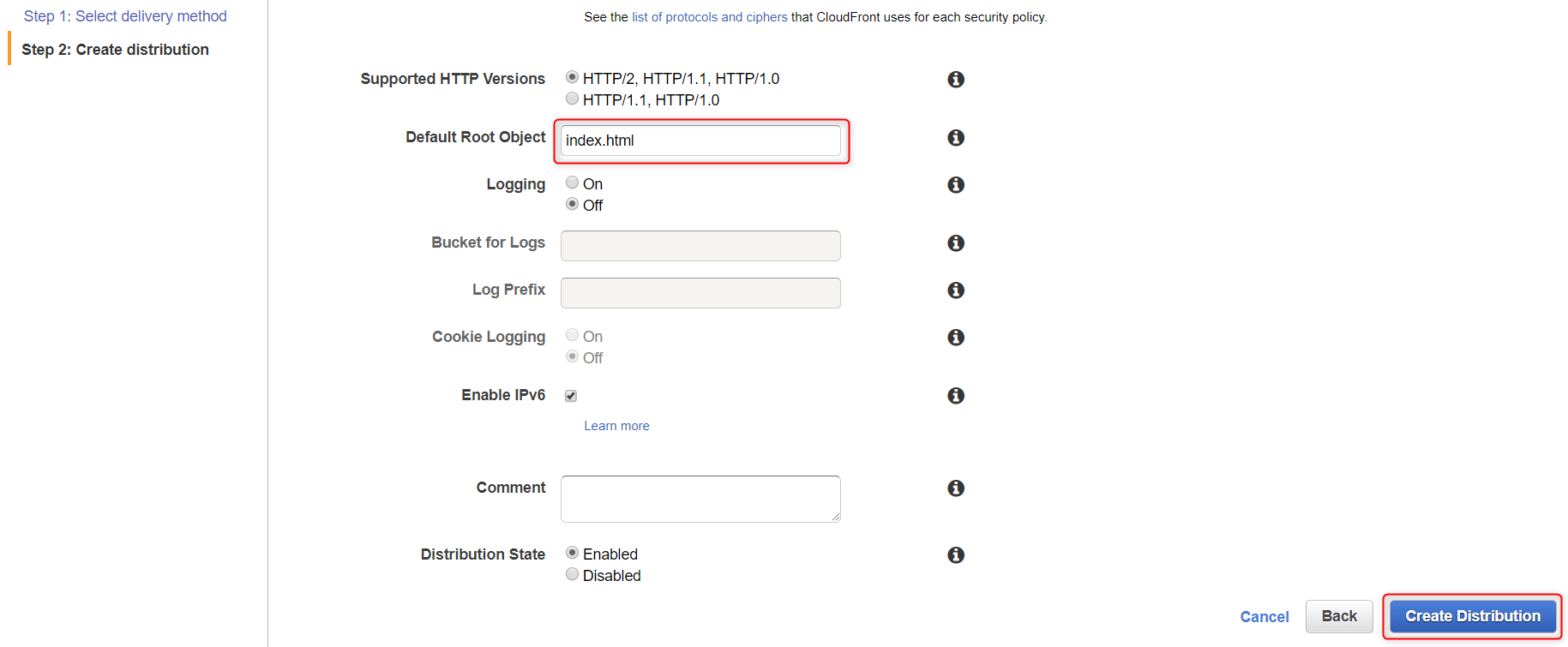
Task: Click the Log Prefix input field
Action: tap(700, 293)
